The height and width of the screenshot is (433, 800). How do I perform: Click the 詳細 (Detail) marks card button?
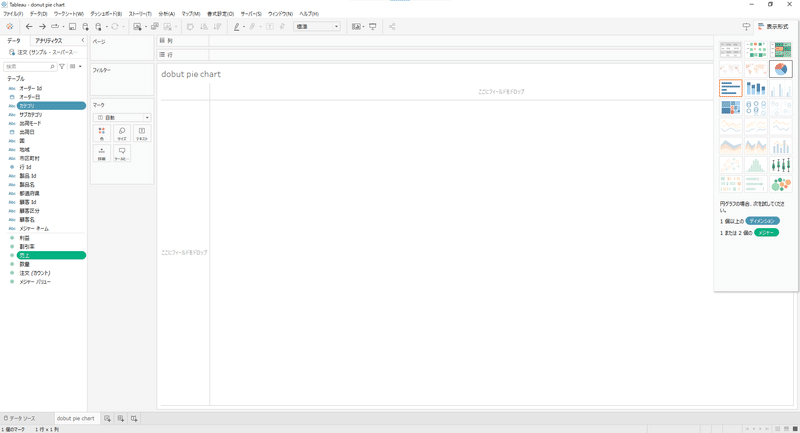[102, 154]
